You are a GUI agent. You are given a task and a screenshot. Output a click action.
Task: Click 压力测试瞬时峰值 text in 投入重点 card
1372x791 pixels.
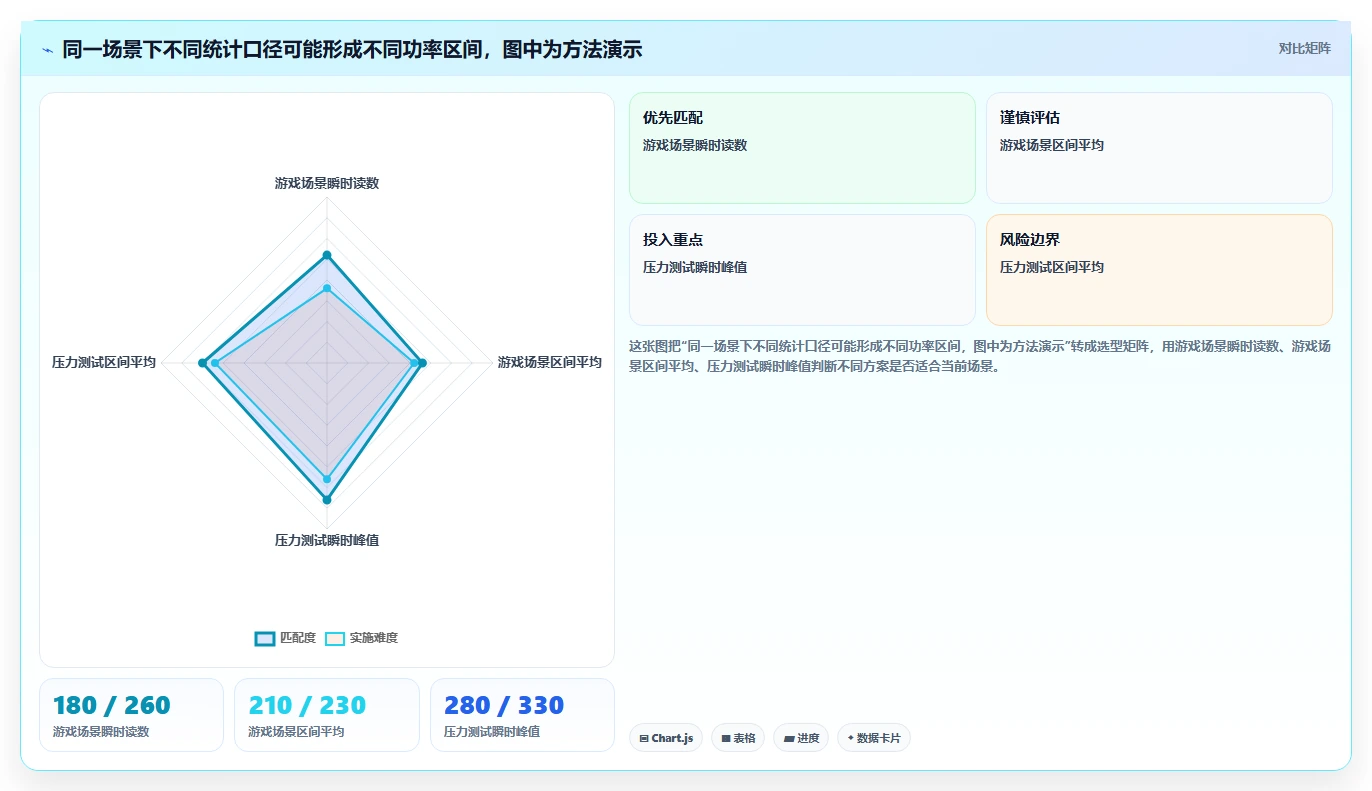point(695,267)
